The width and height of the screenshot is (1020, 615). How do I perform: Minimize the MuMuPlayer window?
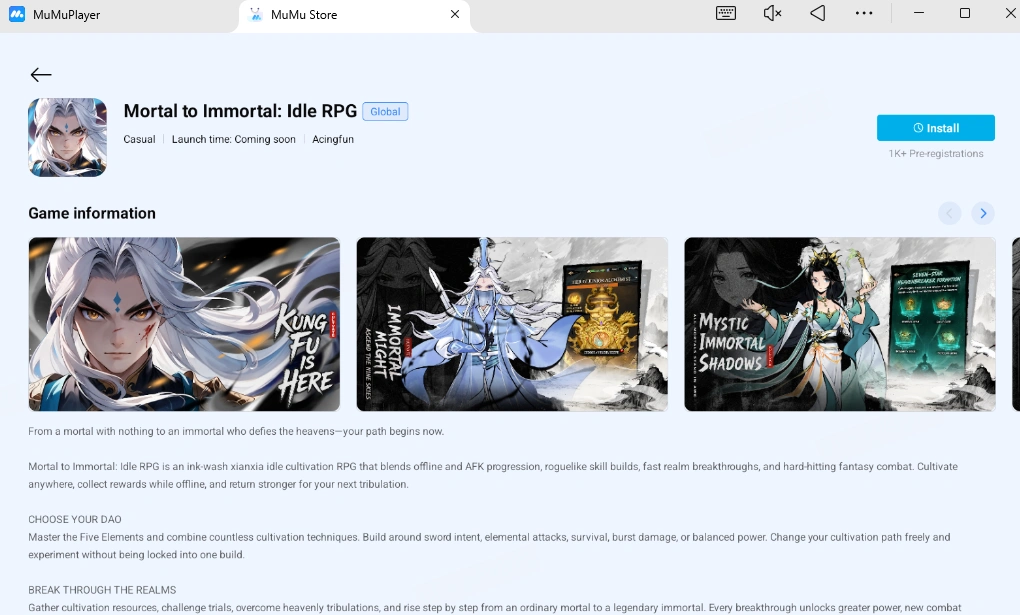point(919,13)
